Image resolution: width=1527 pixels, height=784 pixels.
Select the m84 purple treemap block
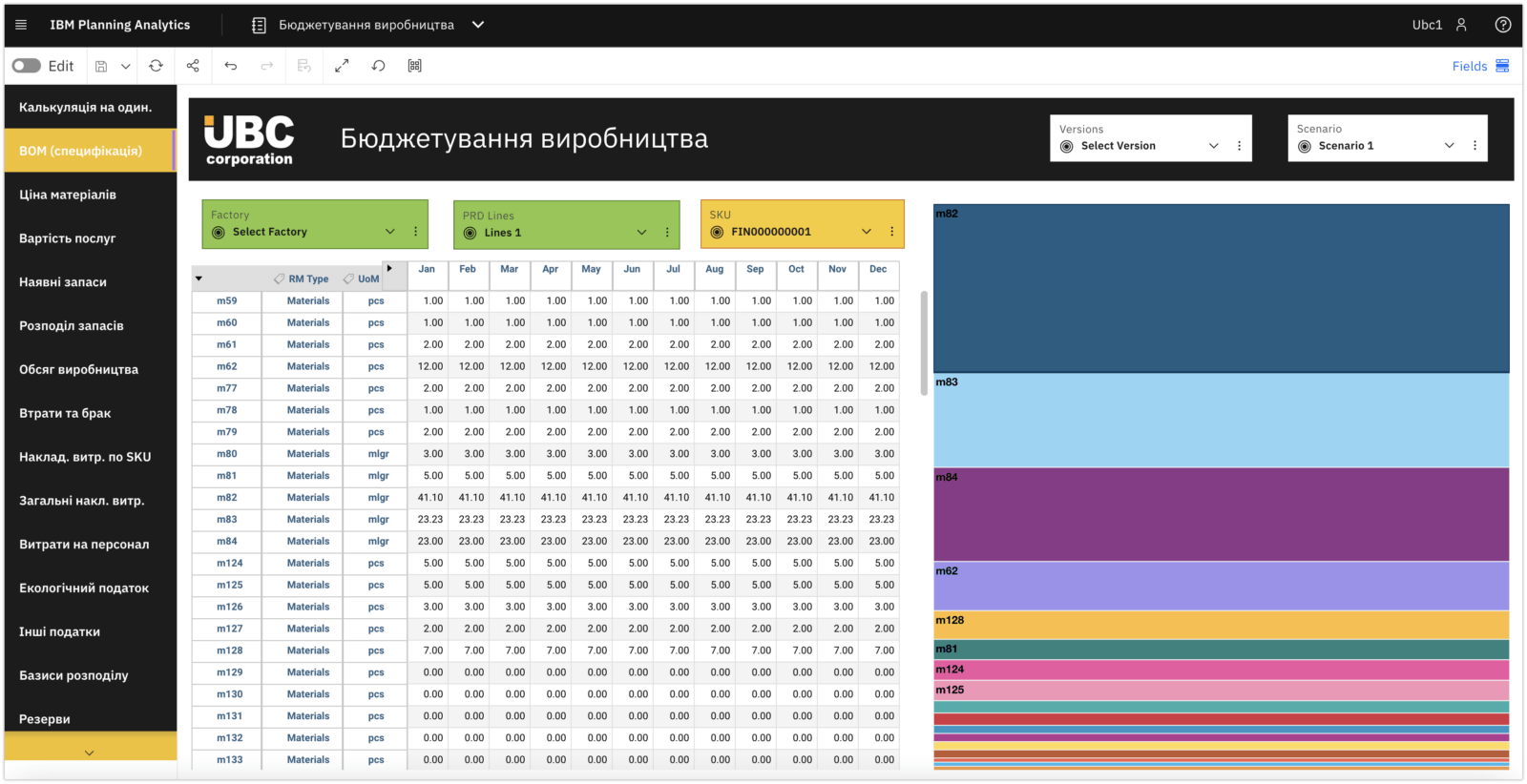(1222, 514)
